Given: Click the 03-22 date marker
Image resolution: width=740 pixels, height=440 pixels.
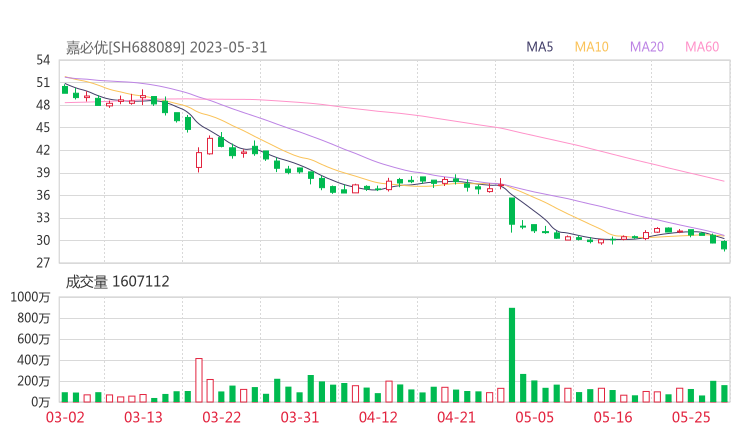Looking at the screenshot, I should (x=222, y=417).
